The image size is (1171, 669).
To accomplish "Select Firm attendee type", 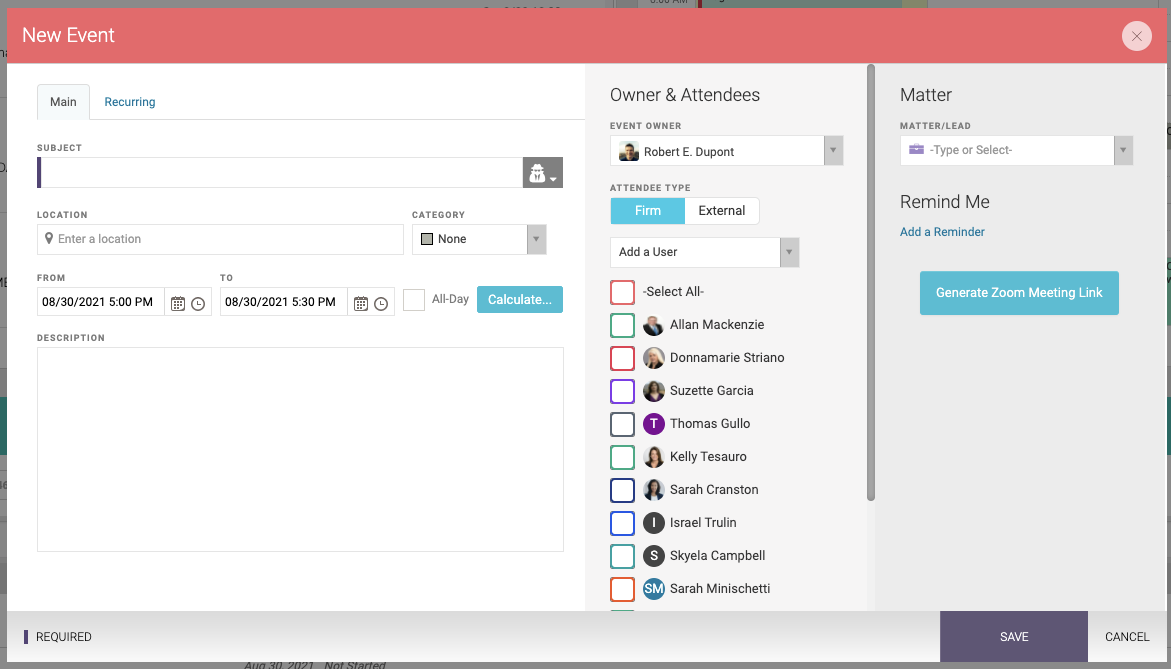I will click(x=647, y=211).
